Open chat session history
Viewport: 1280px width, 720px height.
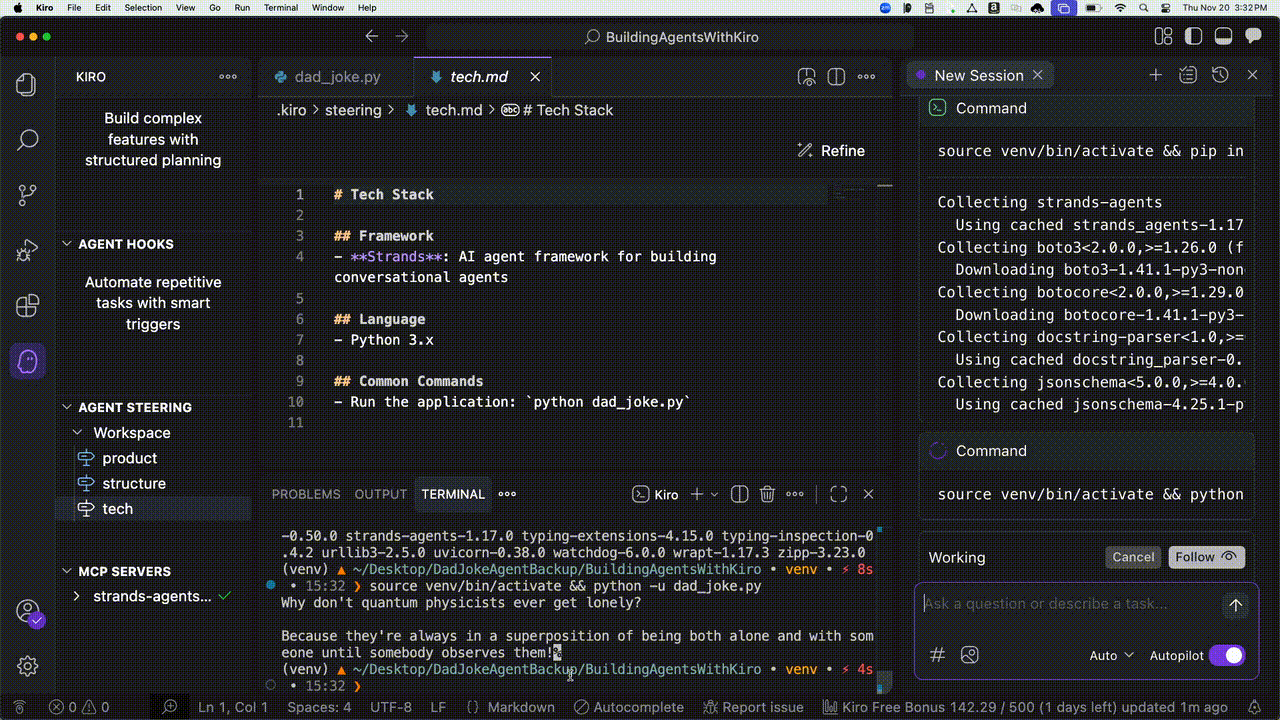point(1219,75)
